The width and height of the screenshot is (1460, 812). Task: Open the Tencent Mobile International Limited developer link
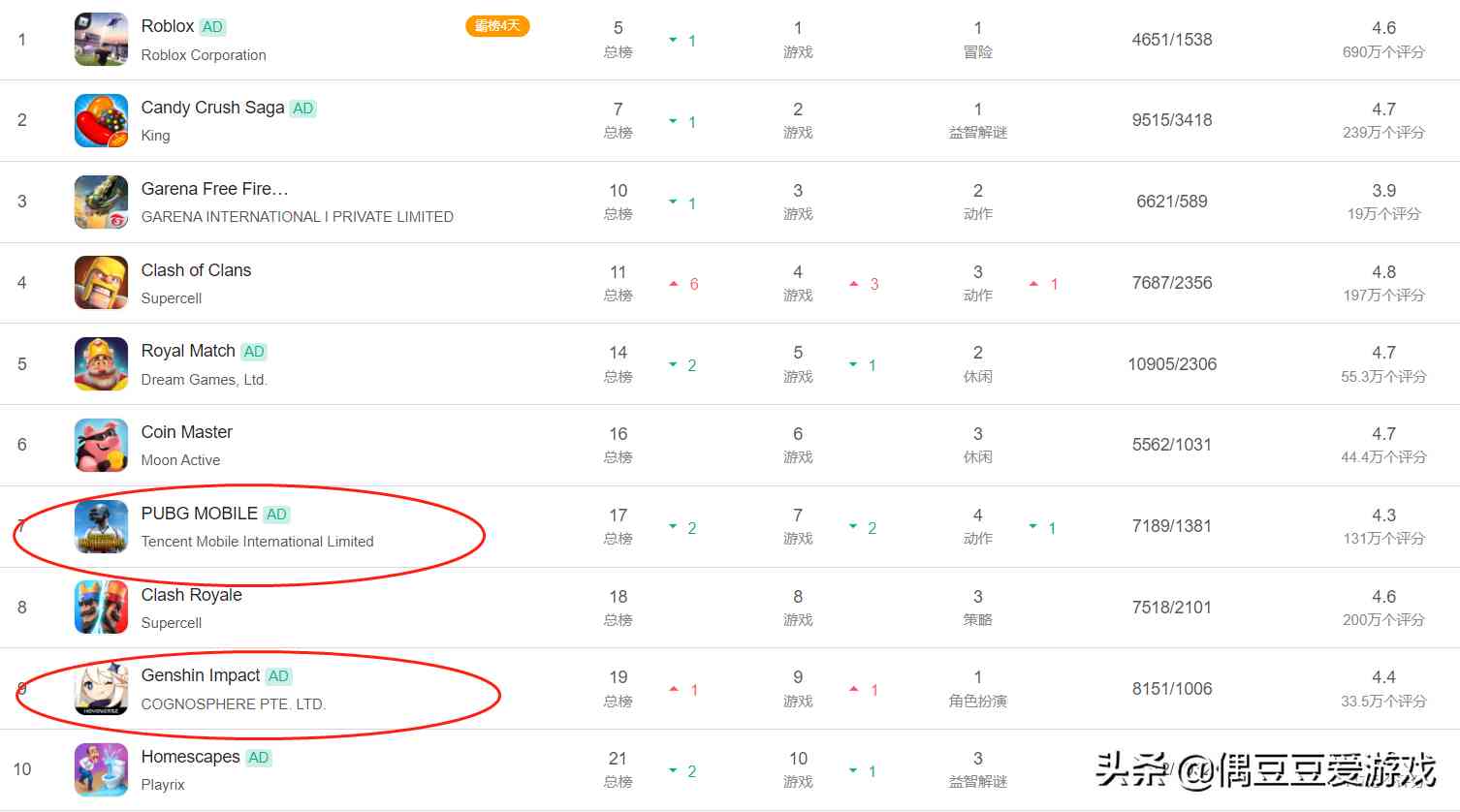pyautogui.click(x=257, y=542)
